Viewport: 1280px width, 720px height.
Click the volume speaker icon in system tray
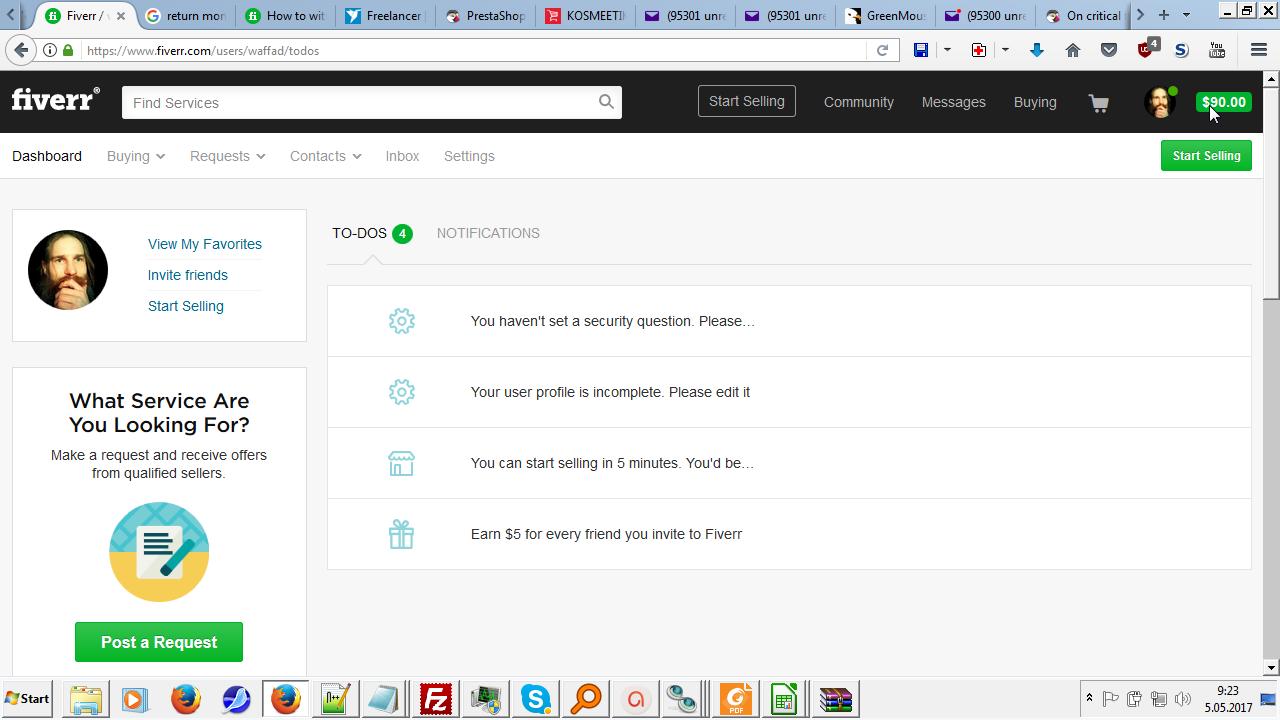point(1183,699)
